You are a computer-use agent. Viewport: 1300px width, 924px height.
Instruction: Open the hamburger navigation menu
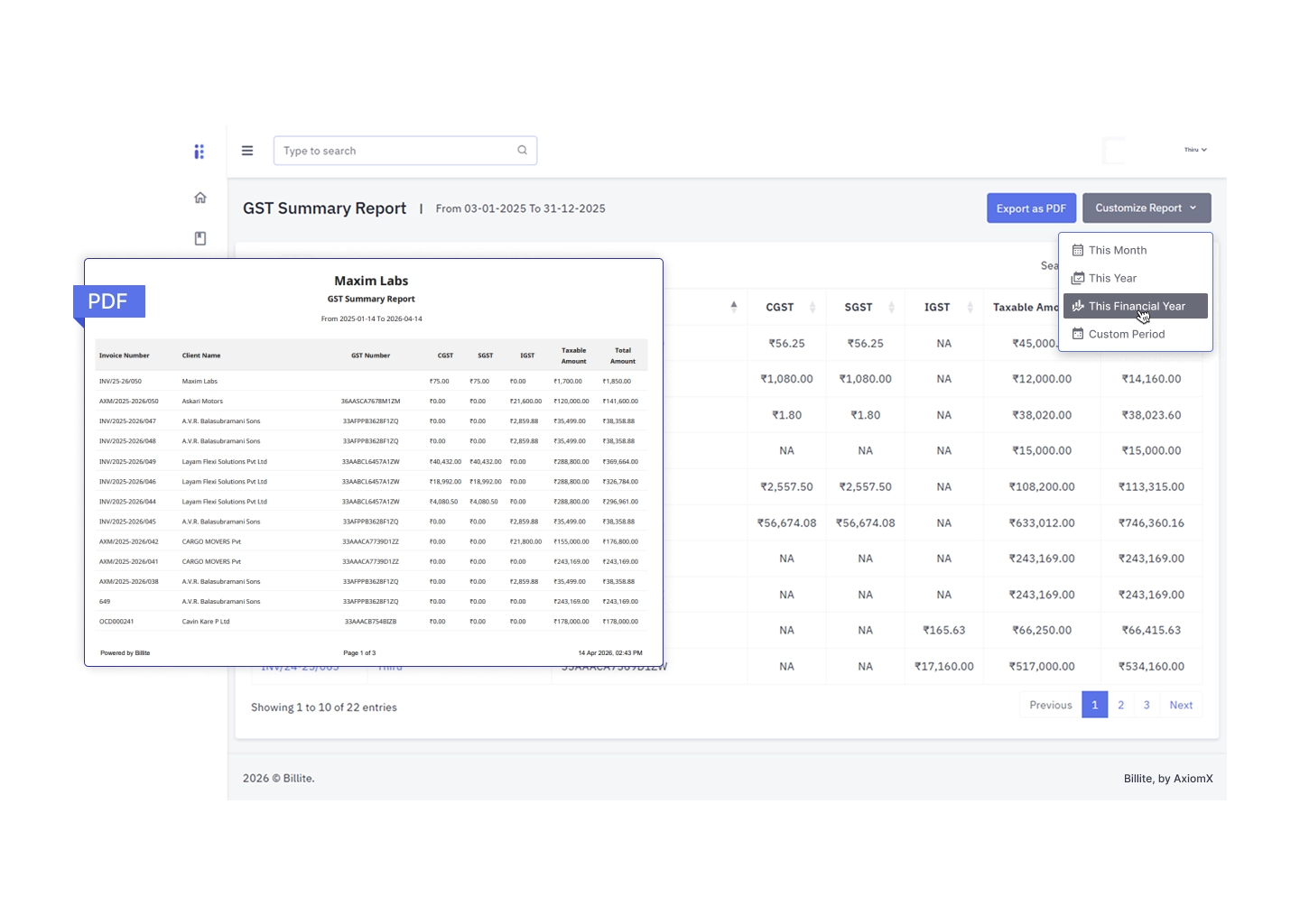247,150
